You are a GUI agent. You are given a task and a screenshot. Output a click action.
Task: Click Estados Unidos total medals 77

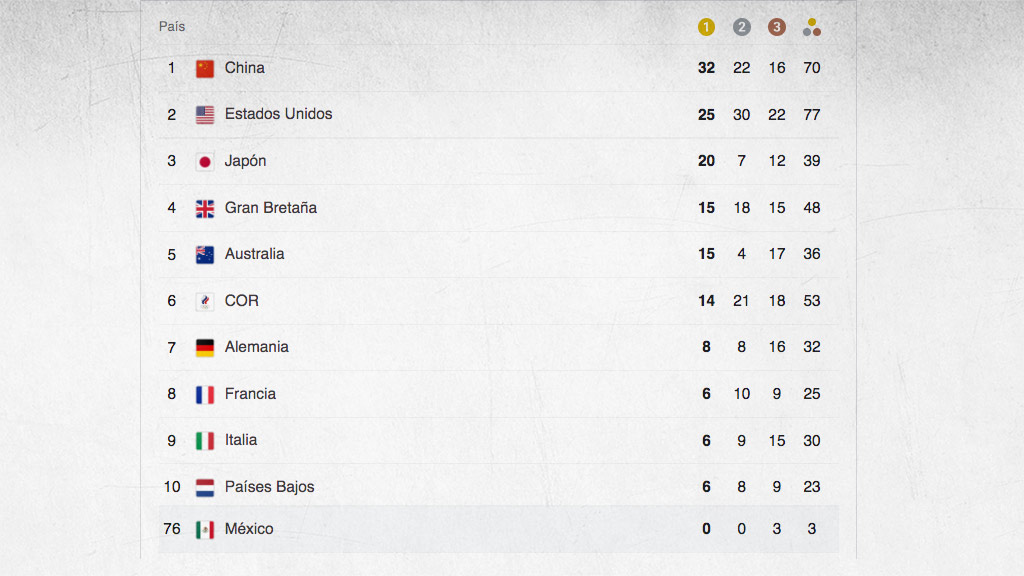pyautogui.click(x=812, y=115)
